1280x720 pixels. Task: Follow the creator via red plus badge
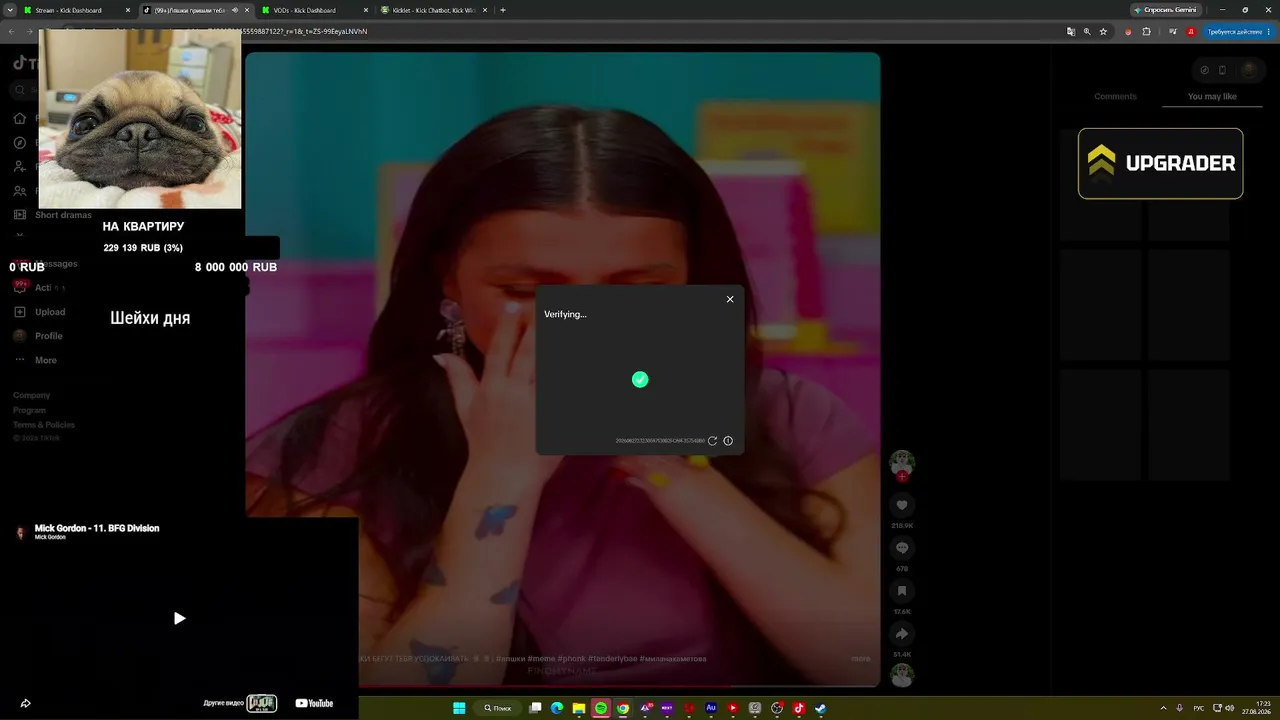902,477
